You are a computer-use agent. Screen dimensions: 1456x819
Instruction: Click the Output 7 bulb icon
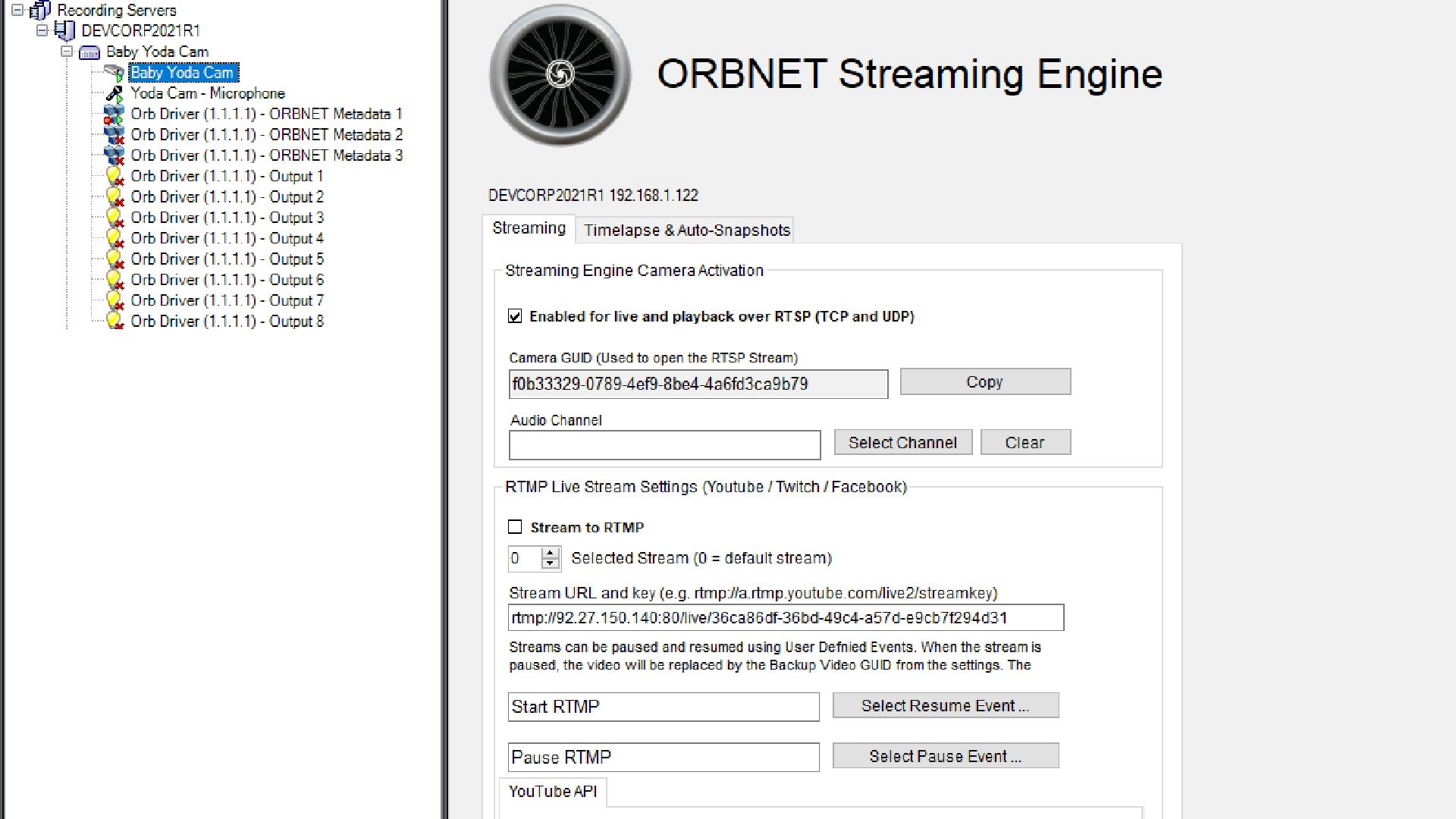(x=115, y=300)
